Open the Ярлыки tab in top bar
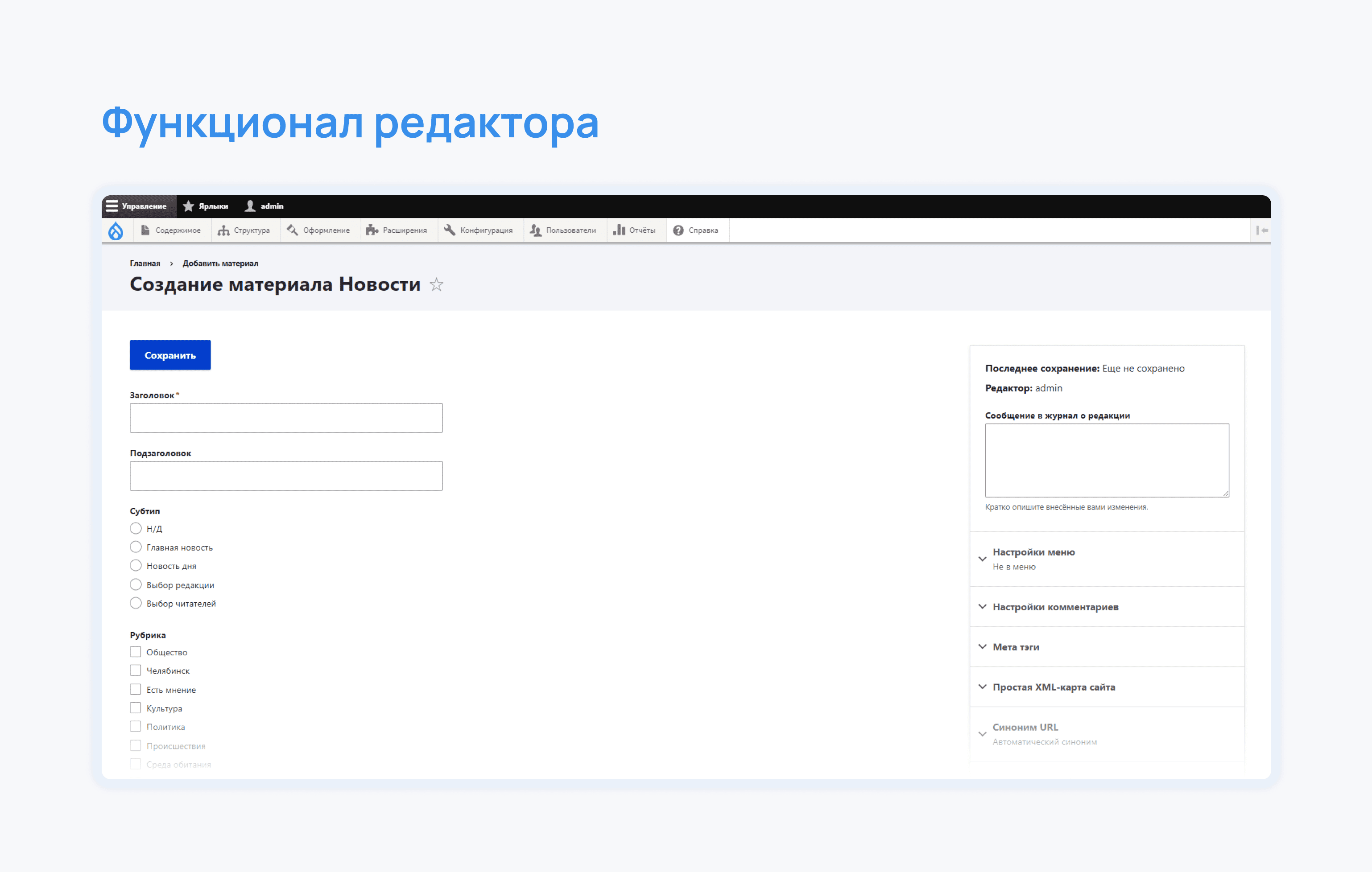 (206, 206)
